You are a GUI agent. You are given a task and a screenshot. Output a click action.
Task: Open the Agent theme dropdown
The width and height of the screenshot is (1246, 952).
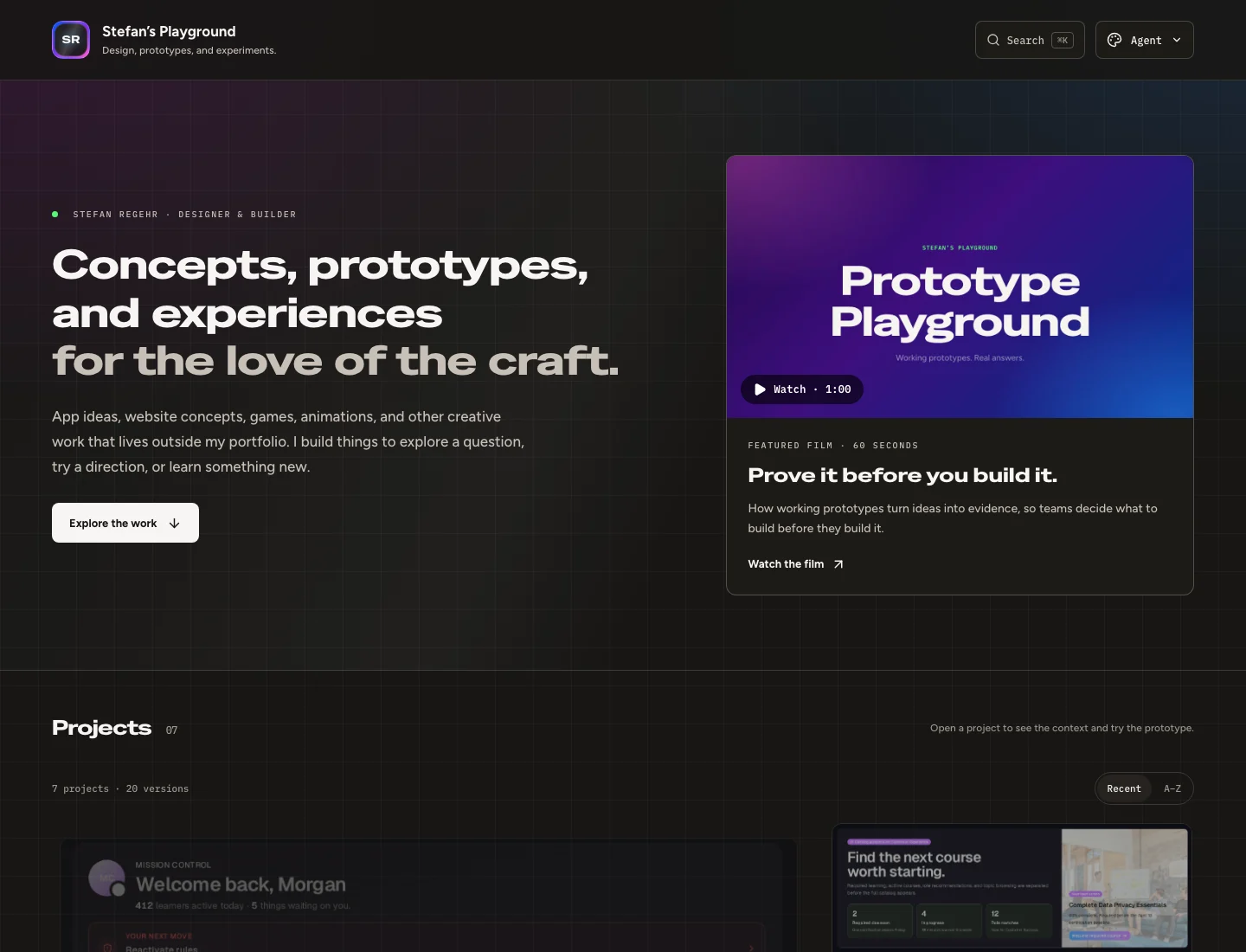point(1145,40)
